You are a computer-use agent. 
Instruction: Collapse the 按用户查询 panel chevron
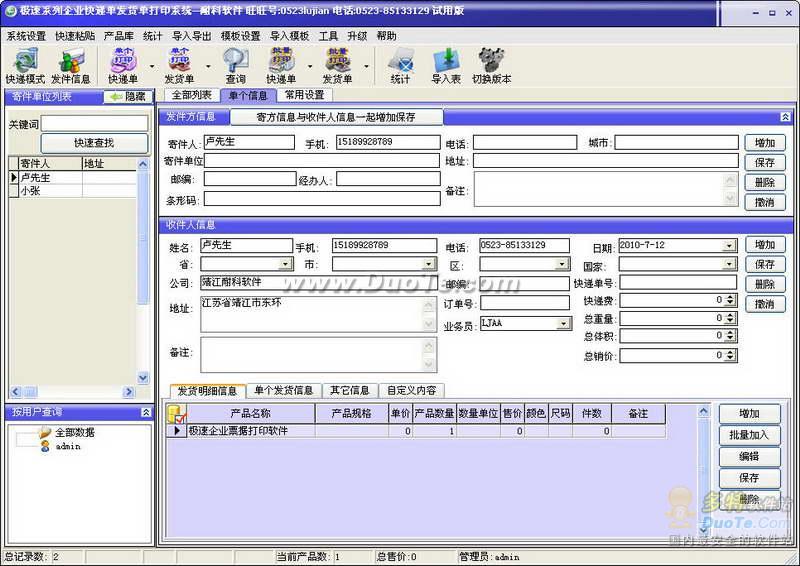(x=146, y=412)
